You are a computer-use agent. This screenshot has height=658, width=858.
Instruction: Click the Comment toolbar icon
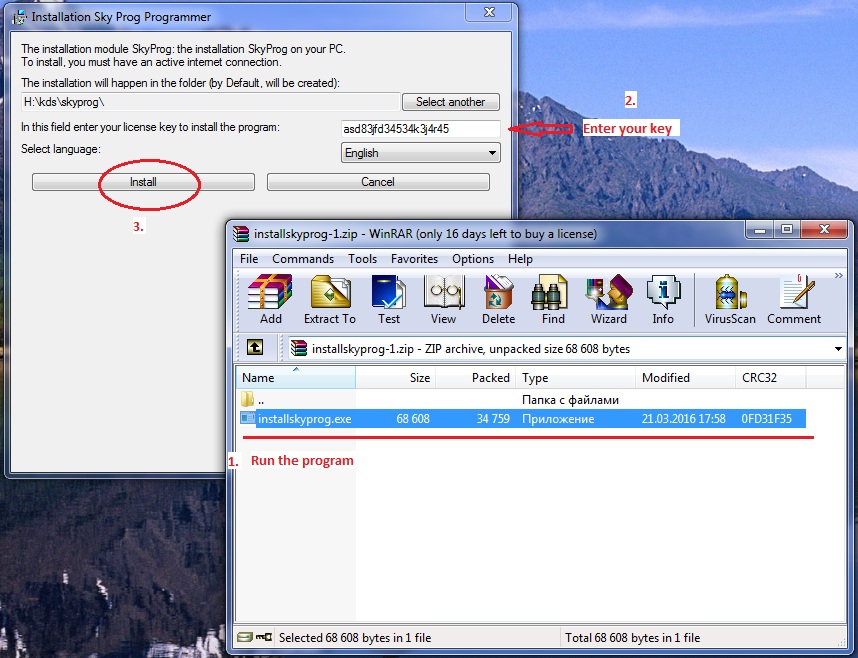coord(797,292)
